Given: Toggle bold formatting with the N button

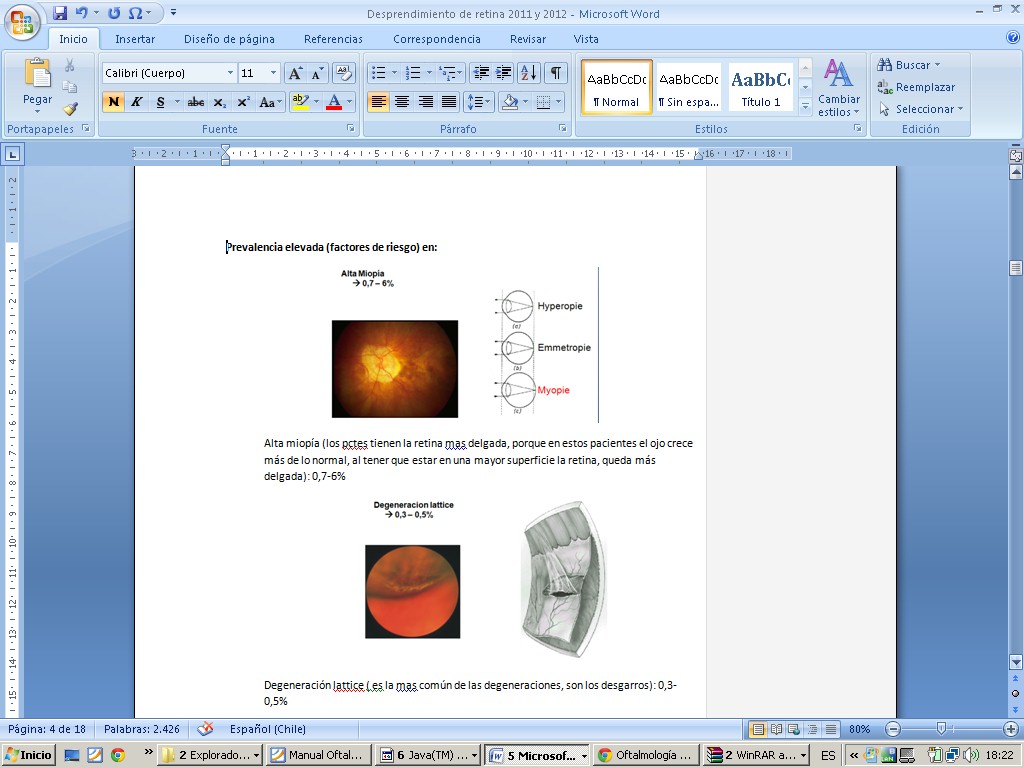Looking at the screenshot, I should (113, 102).
